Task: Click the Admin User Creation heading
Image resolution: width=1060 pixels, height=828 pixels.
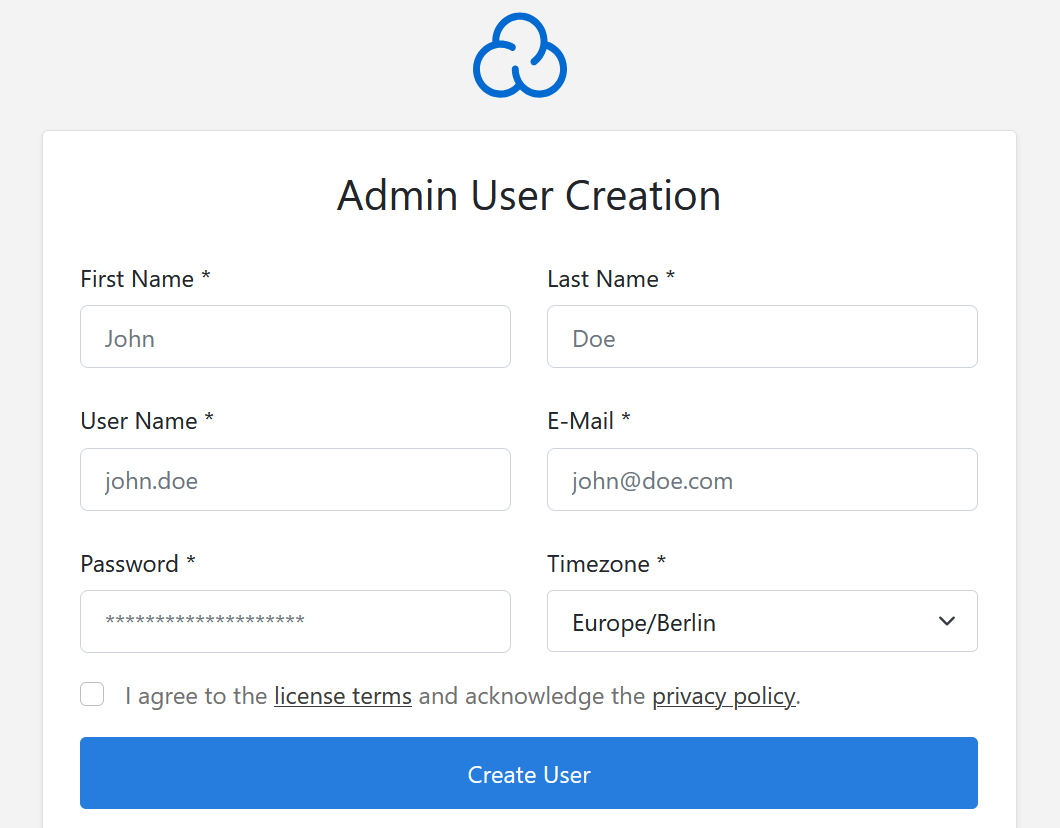Action: point(529,196)
